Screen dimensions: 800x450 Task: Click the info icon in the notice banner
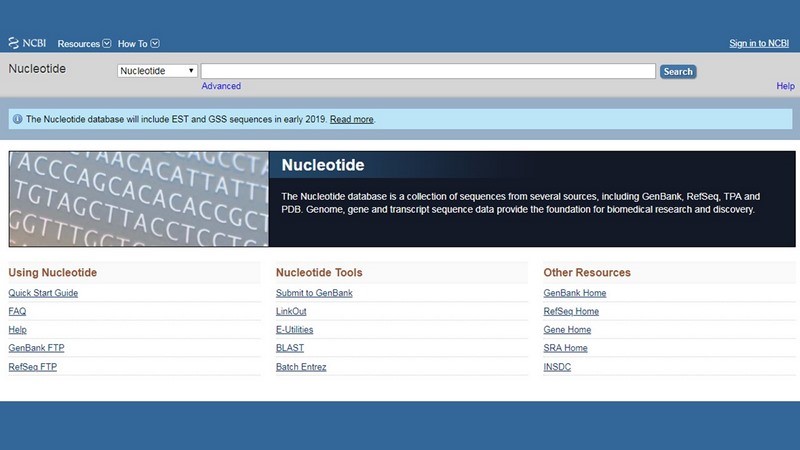[17, 119]
